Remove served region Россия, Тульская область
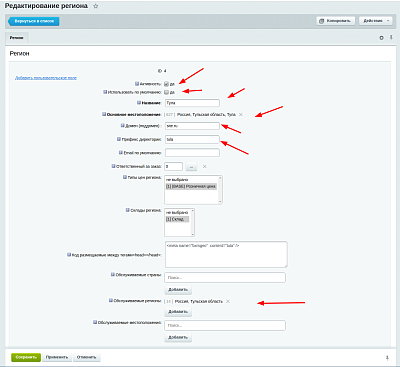The width and height of the screenshot is (400, 367). pos(228,301)
